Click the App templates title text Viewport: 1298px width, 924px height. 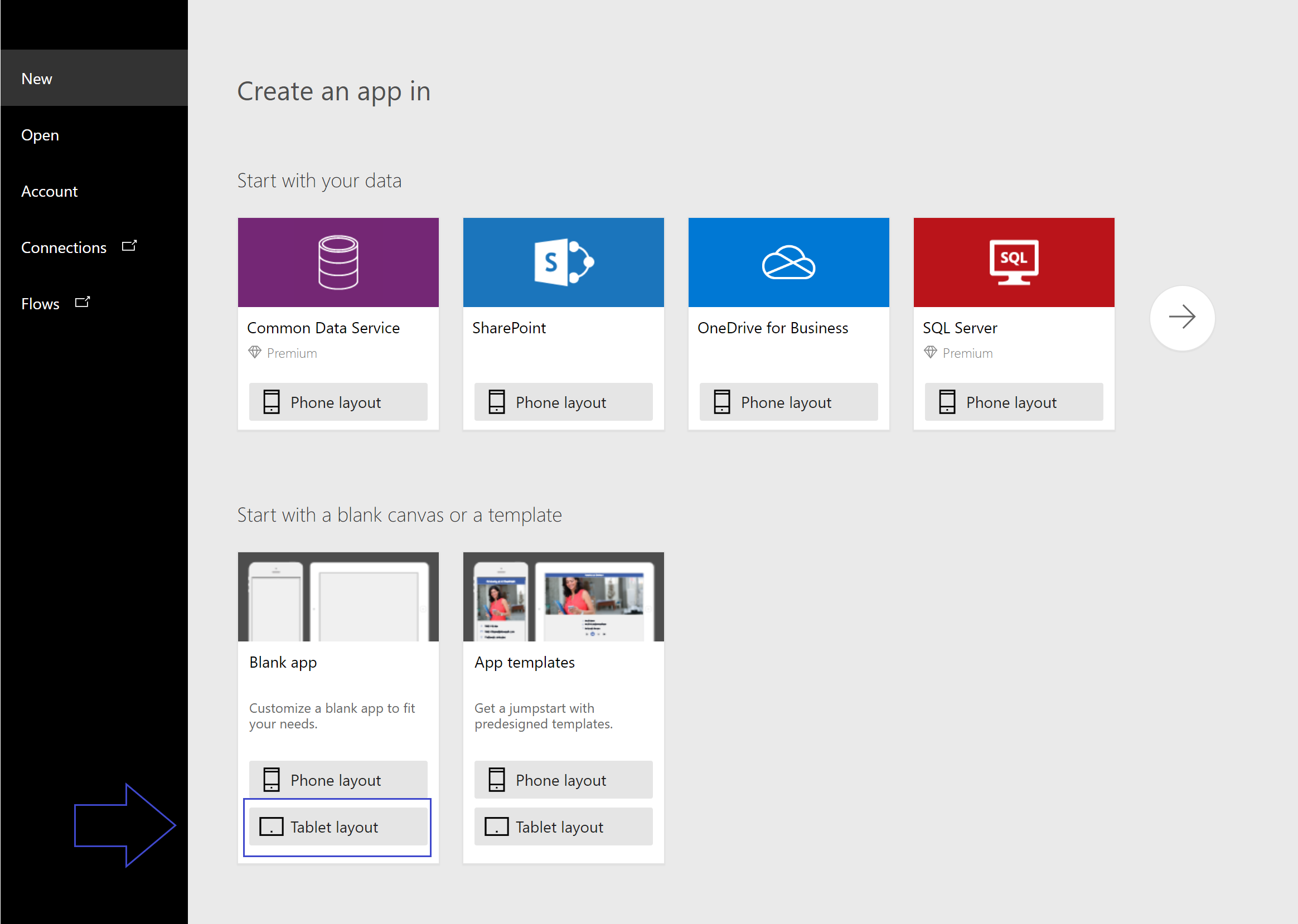tap(524, 663)
